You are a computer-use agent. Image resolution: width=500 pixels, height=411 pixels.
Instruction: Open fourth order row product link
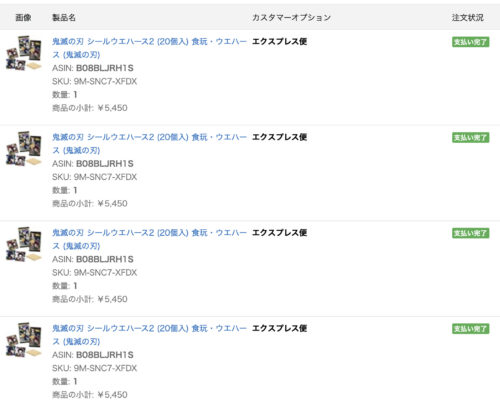point(149,335)
